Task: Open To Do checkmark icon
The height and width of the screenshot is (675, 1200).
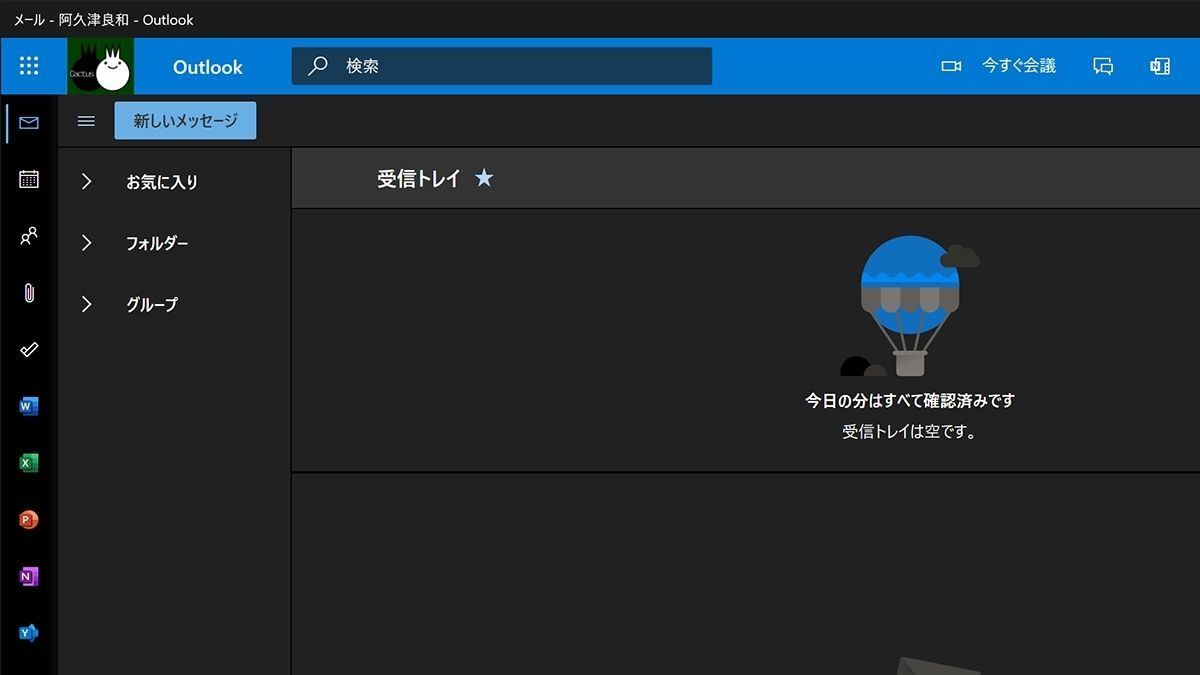Action: coord(29,350)
